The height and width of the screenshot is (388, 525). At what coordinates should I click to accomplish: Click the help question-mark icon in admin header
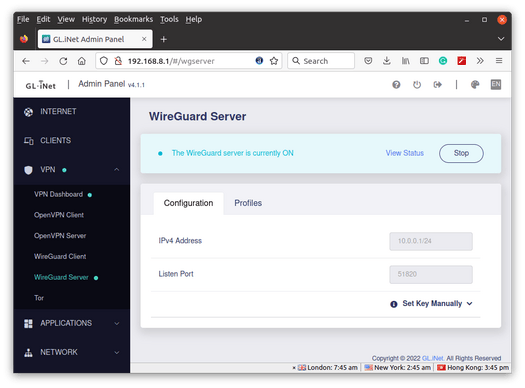pyautogui.click(x=396, y=85)
